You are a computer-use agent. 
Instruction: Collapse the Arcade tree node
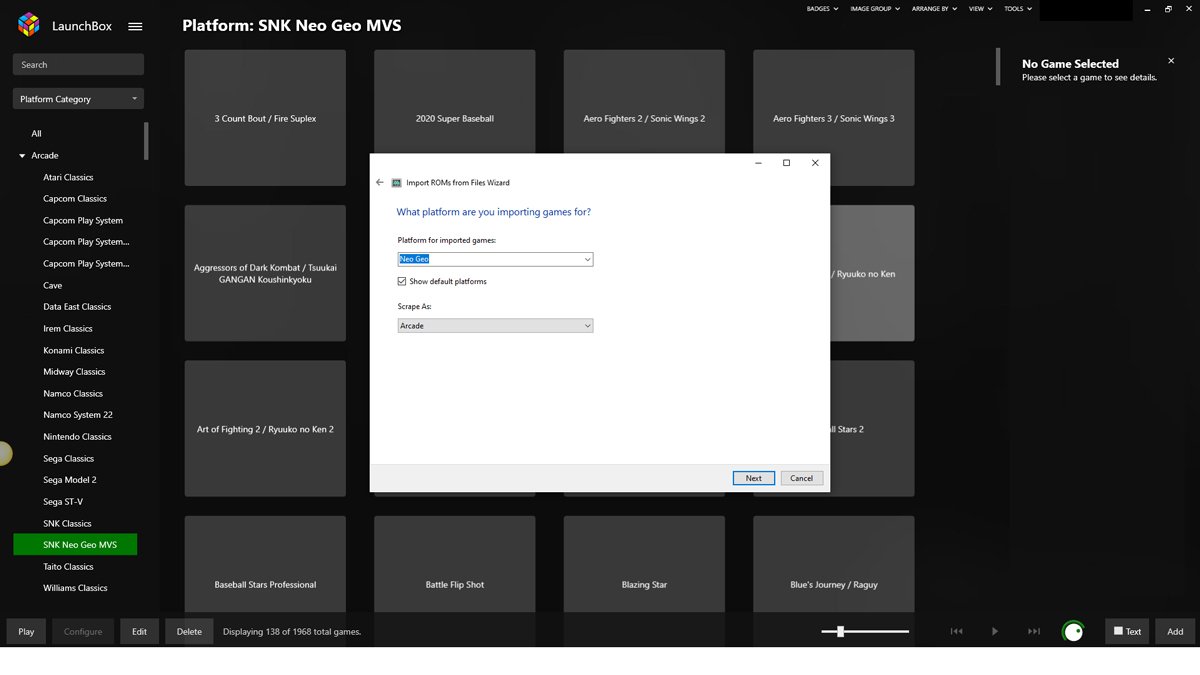coord(22,156)
